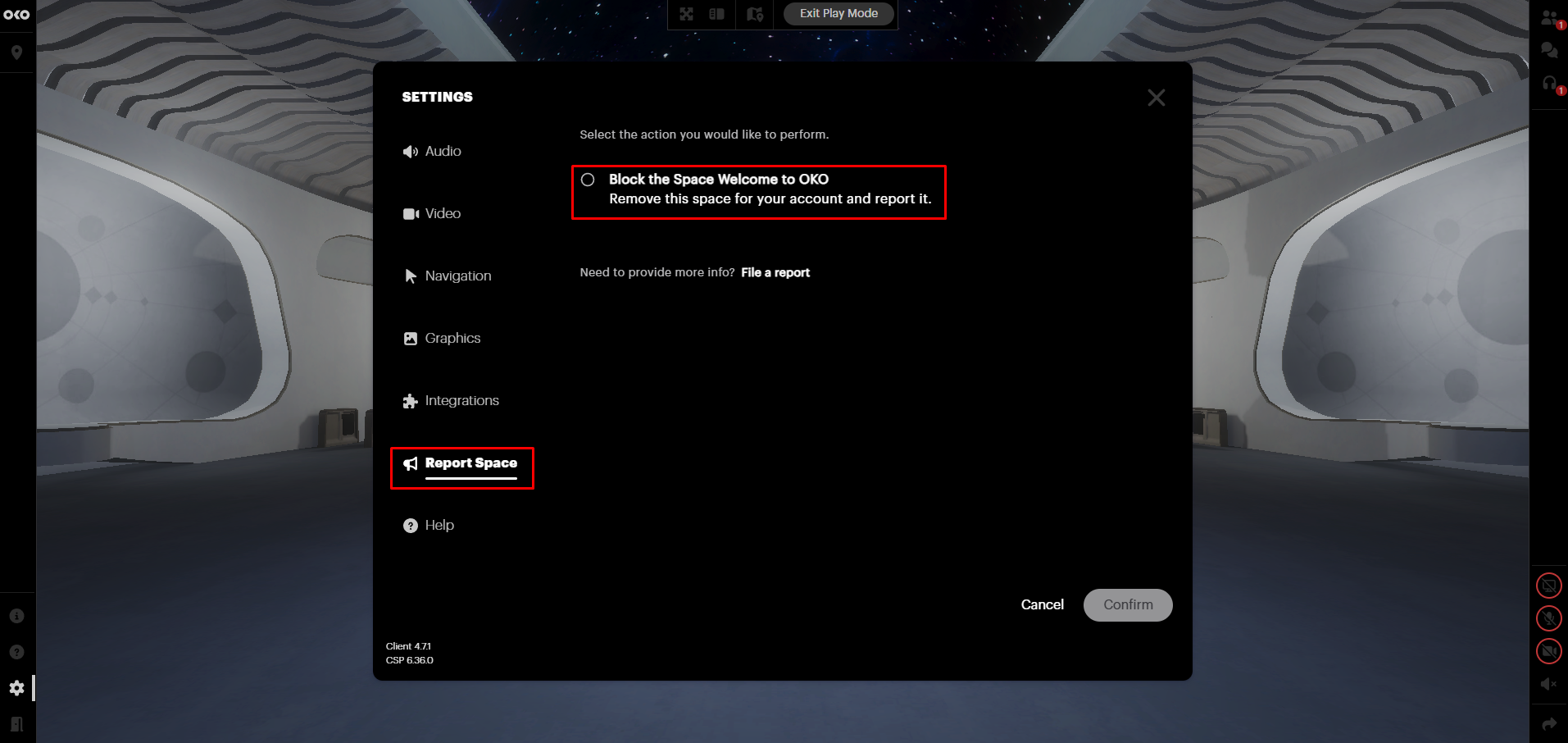Open the map location icon in top toolbar
1568x743 pixels.
coord(755,14)
